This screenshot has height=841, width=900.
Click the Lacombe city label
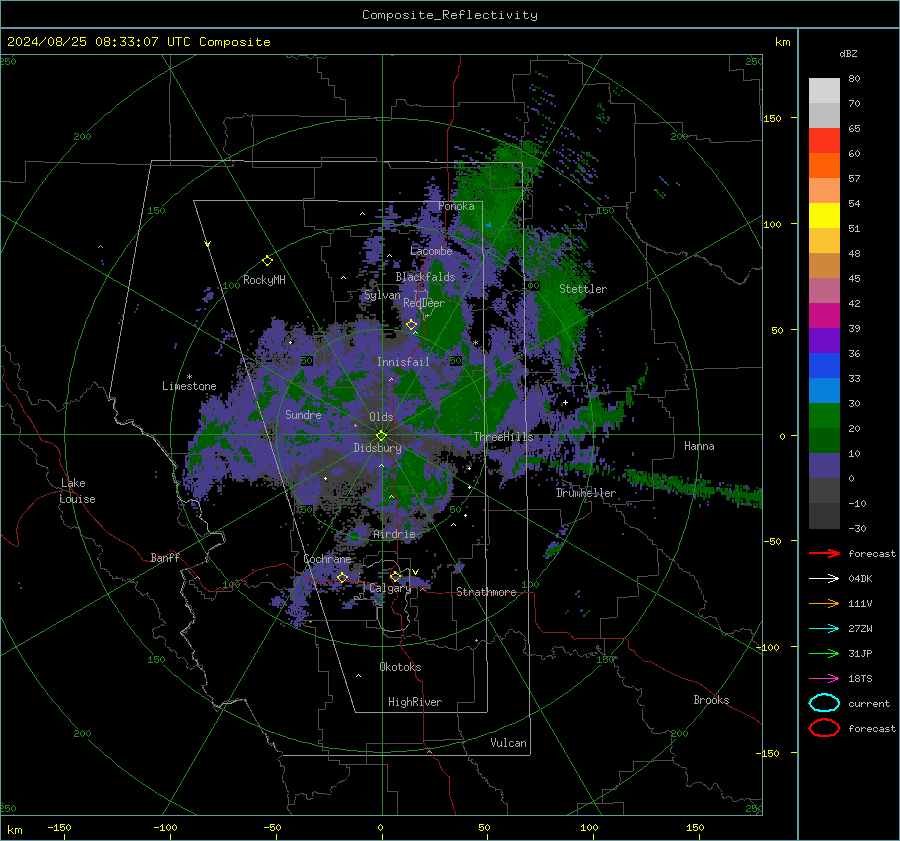tap(431, 251)
